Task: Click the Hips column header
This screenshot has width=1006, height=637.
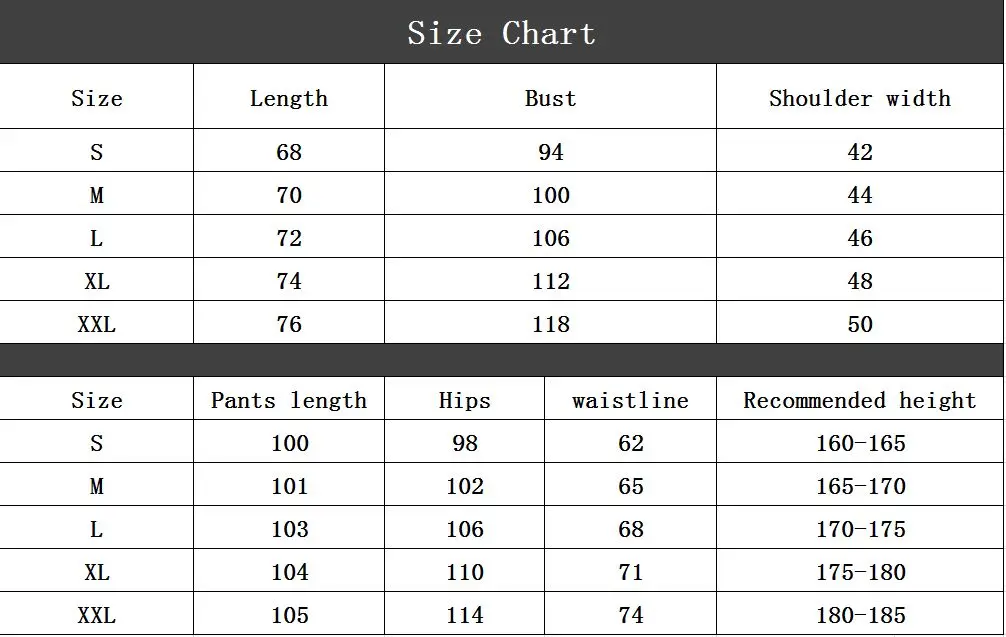Action: pyautogui.click(x=464, y=401)
